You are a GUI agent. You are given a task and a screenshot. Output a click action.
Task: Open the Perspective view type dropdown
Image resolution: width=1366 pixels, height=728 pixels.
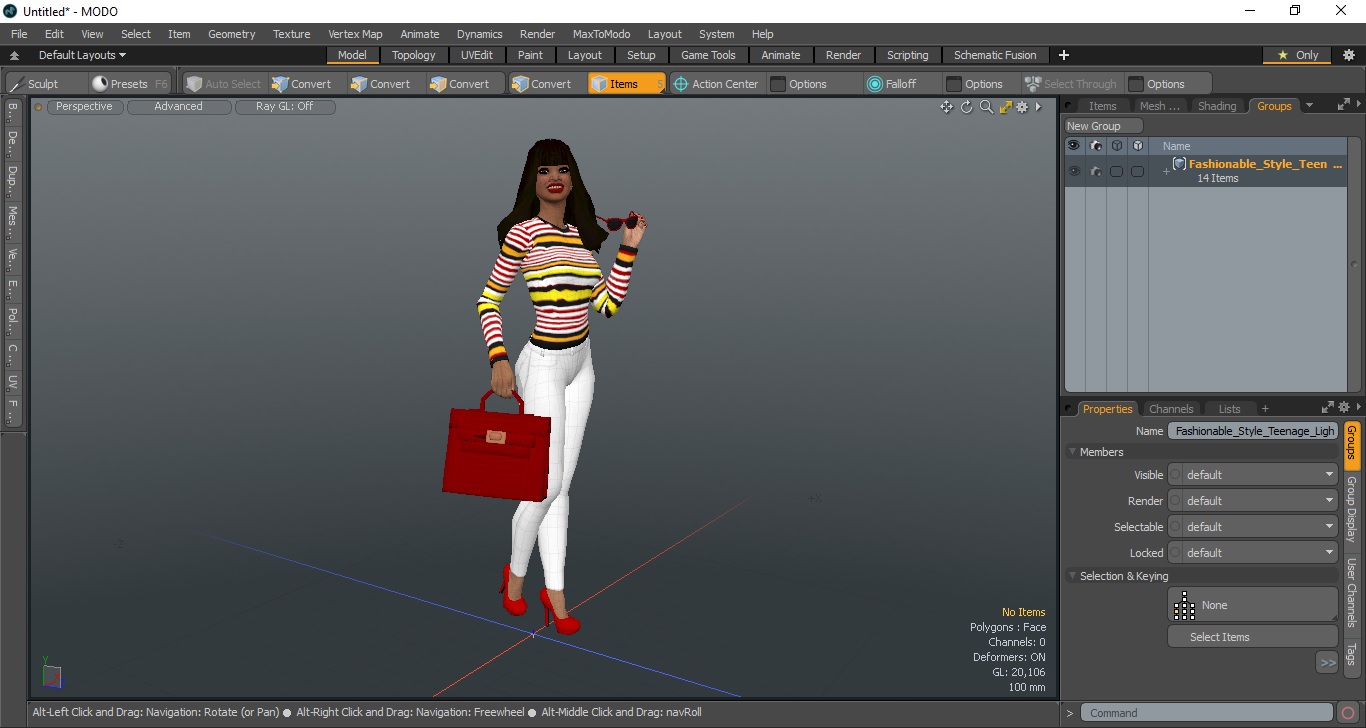85,106
